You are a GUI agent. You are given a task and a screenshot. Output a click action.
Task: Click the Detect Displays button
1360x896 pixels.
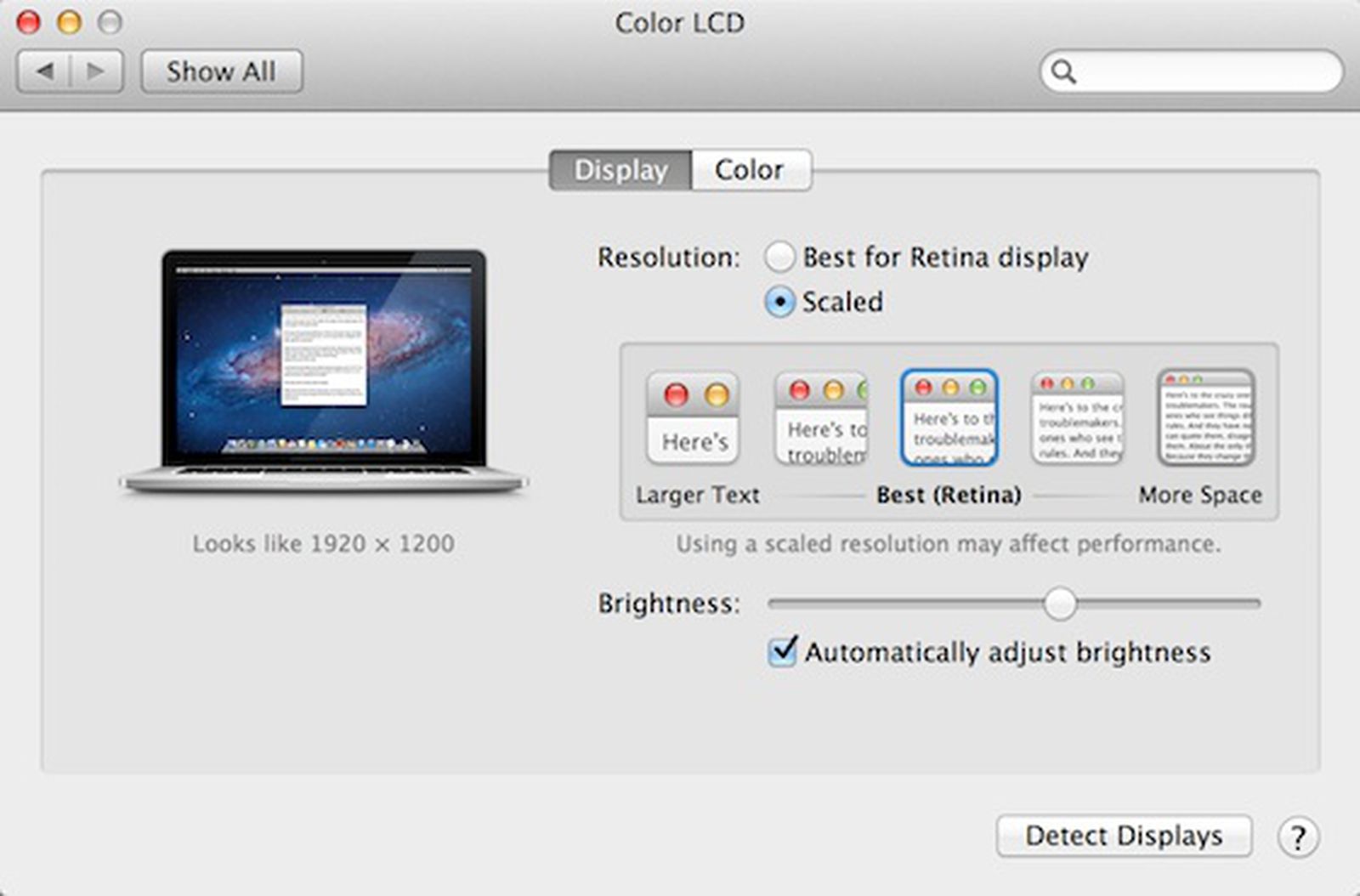coord(1125,836)
